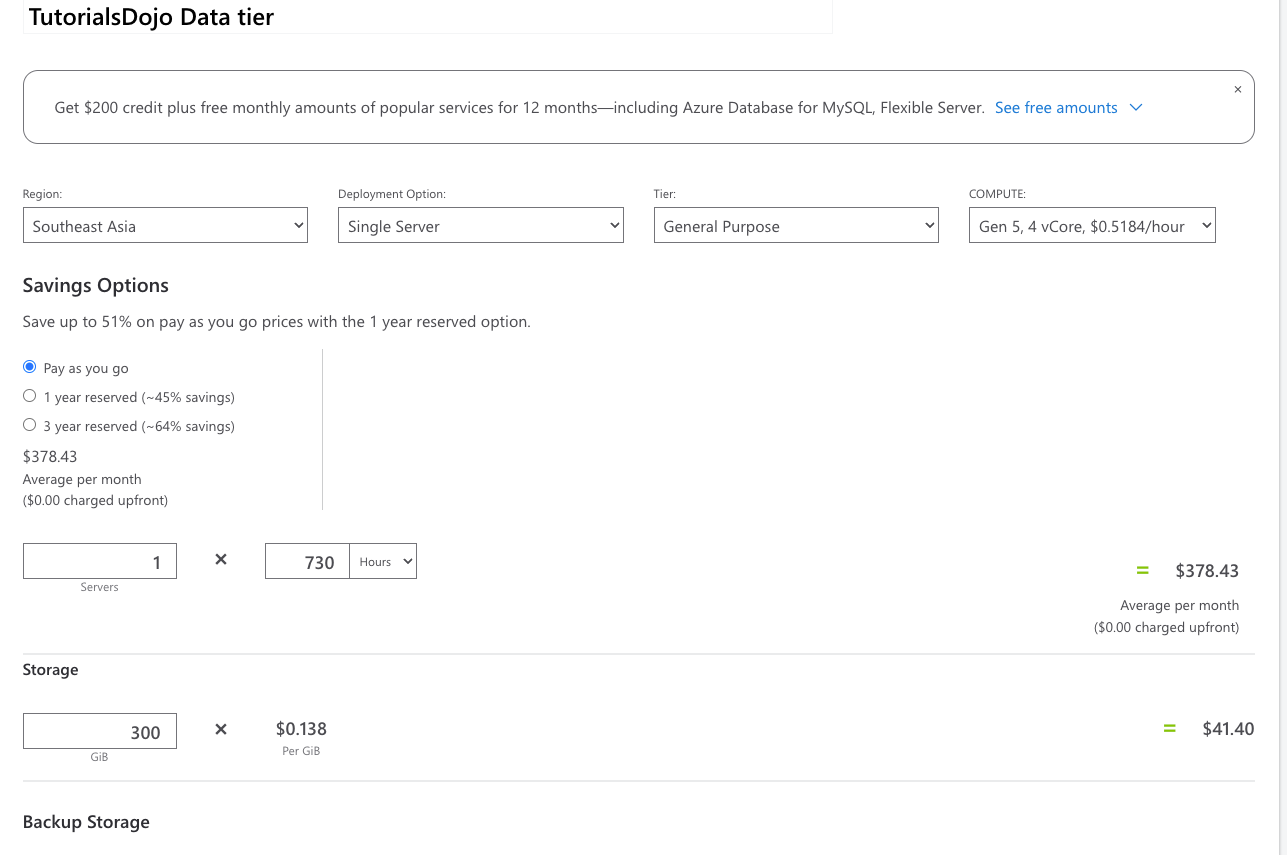Open the Compute dropdown showing Gen 5, 4 vCore

[x=1092, y=226]
